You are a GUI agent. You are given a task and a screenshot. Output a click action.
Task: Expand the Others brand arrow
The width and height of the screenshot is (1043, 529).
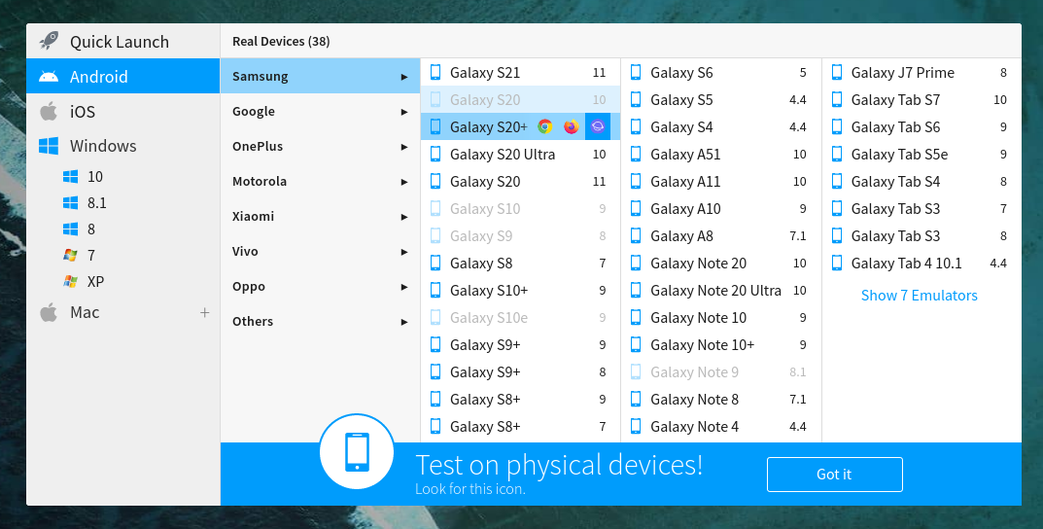(x=404, y=322)
